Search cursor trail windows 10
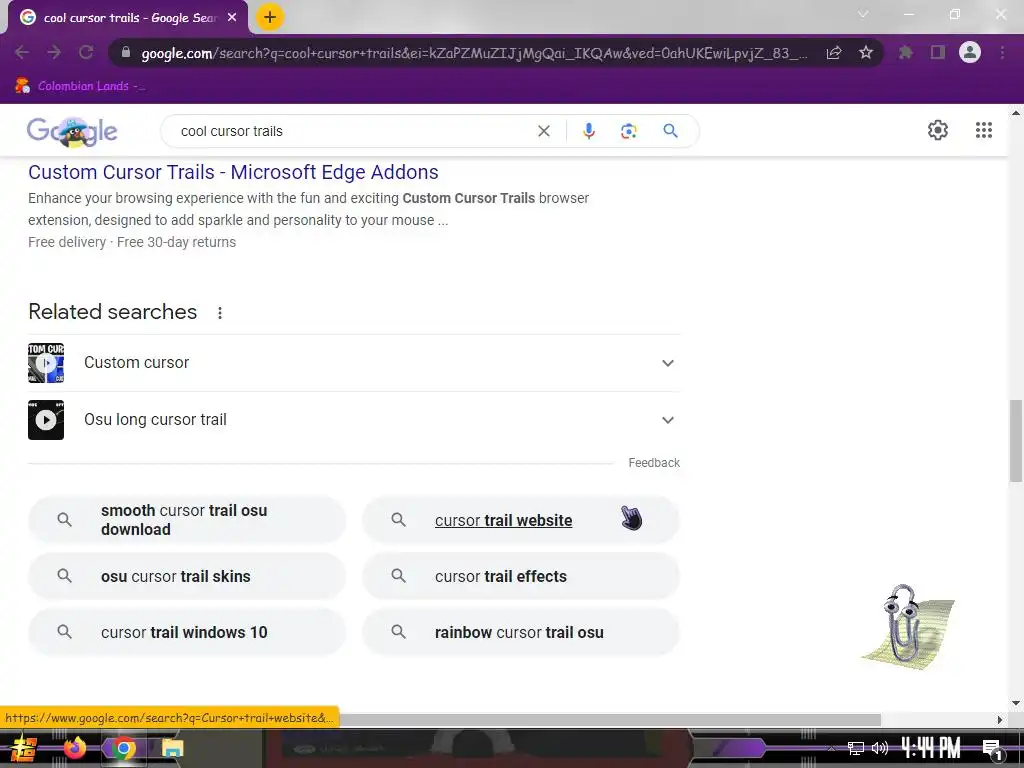The width and height of the screenshot is (1024, 768). [x=187, y=632]
